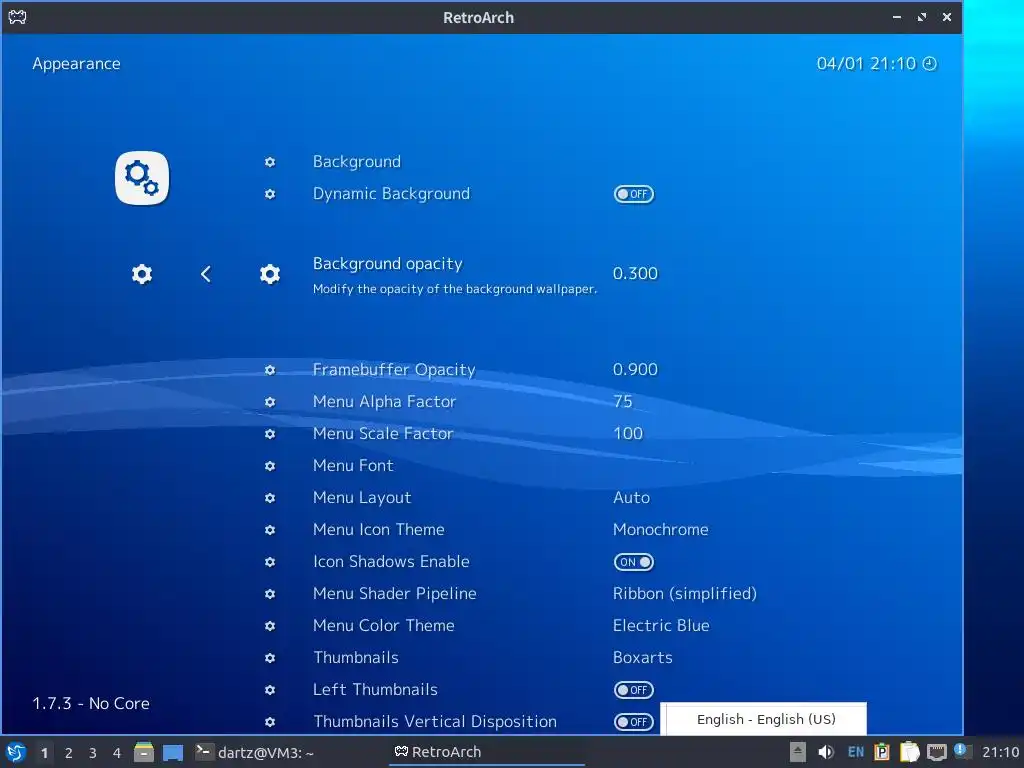Screen dimensions: 1024x768
Task: Click gear icon next to Menu Shader Pipeline
Action: coord(270,594)
